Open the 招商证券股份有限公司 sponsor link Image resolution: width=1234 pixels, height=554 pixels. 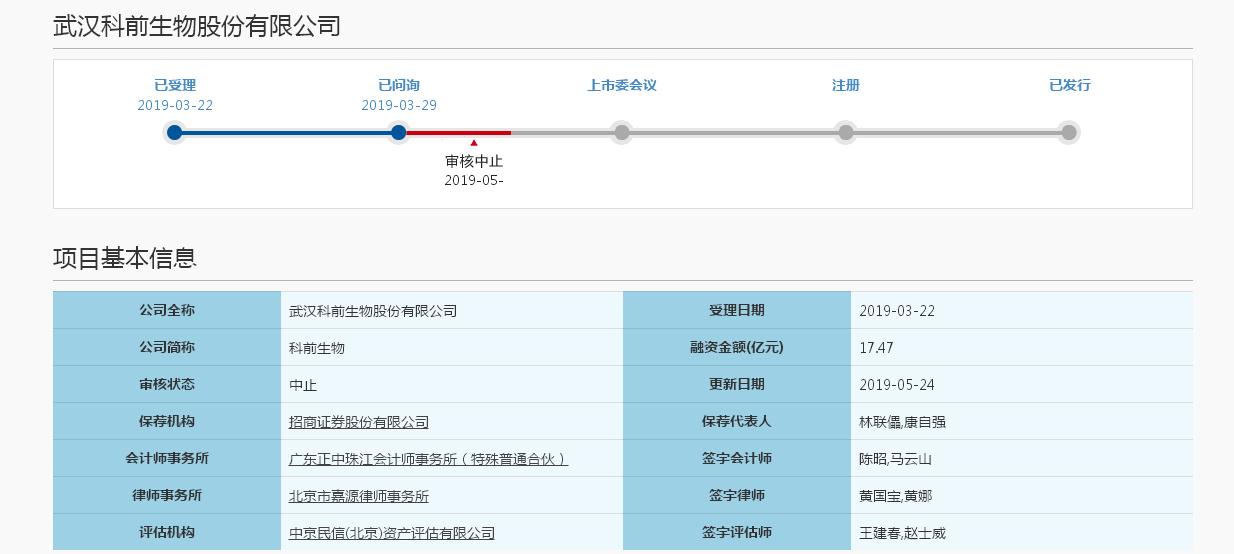(358, 422)
